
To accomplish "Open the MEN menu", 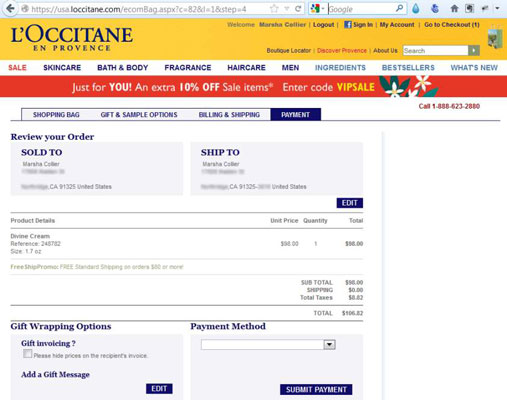I will 290,68.
